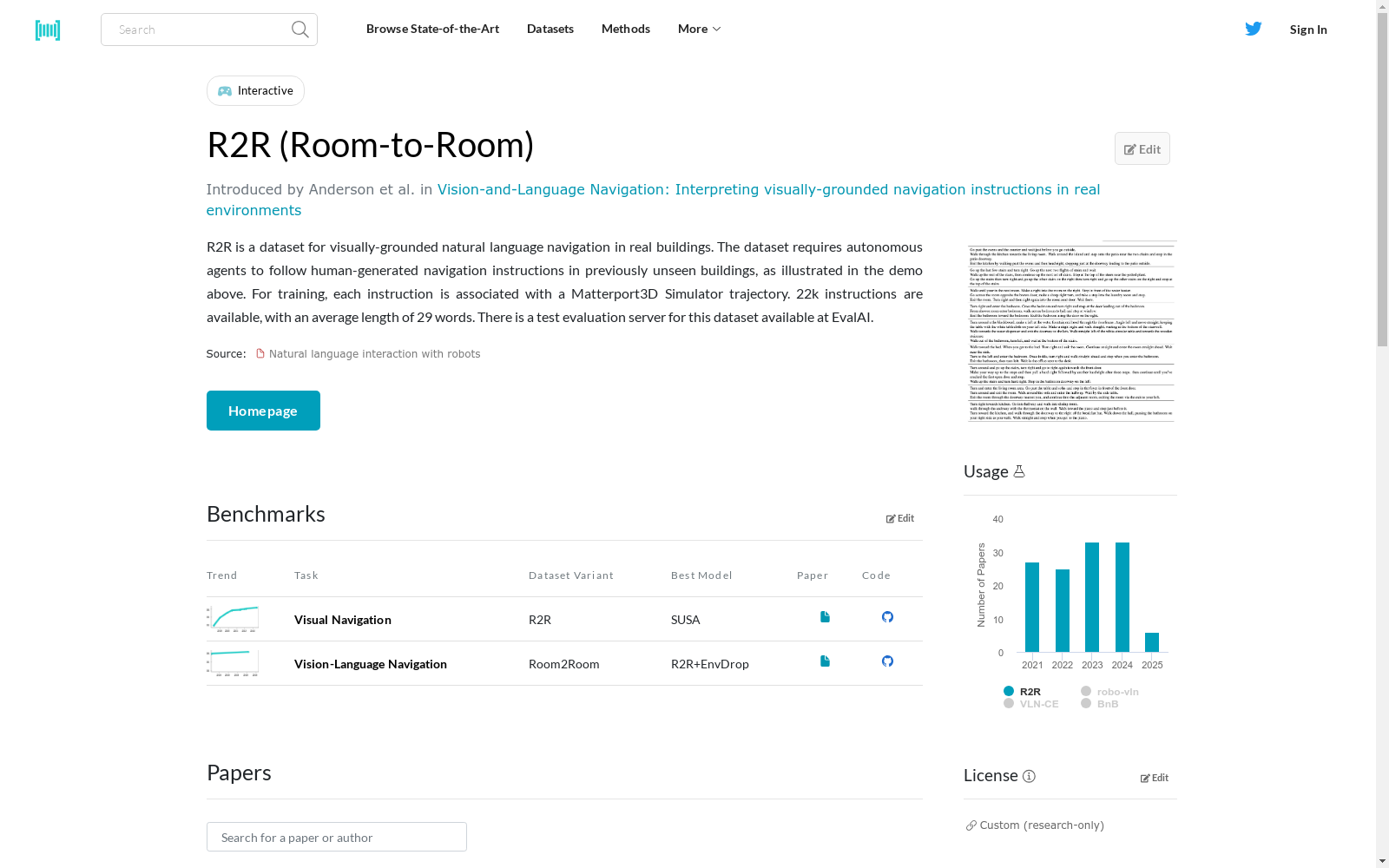Open the Visual Navigation task link
Image resolution: width=1389 pixels, height=868 pixels.
pyautogui.click(x=343, y=620)
